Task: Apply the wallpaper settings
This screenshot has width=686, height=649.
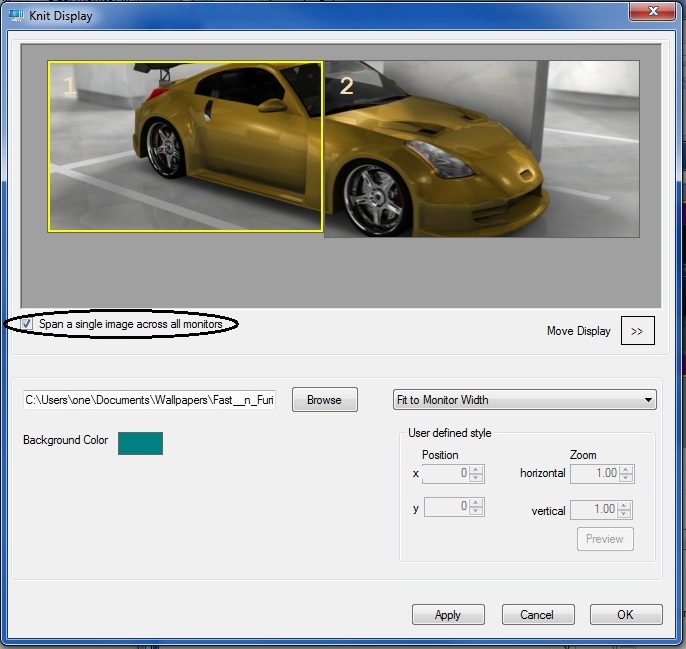Action: pyautogui.click(x=448, y=614)
